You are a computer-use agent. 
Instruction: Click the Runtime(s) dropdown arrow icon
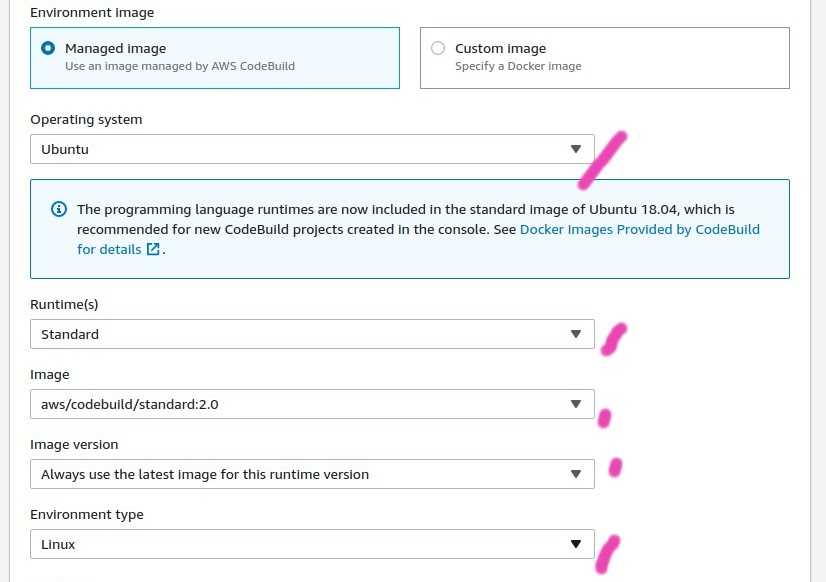click(576, 334)
